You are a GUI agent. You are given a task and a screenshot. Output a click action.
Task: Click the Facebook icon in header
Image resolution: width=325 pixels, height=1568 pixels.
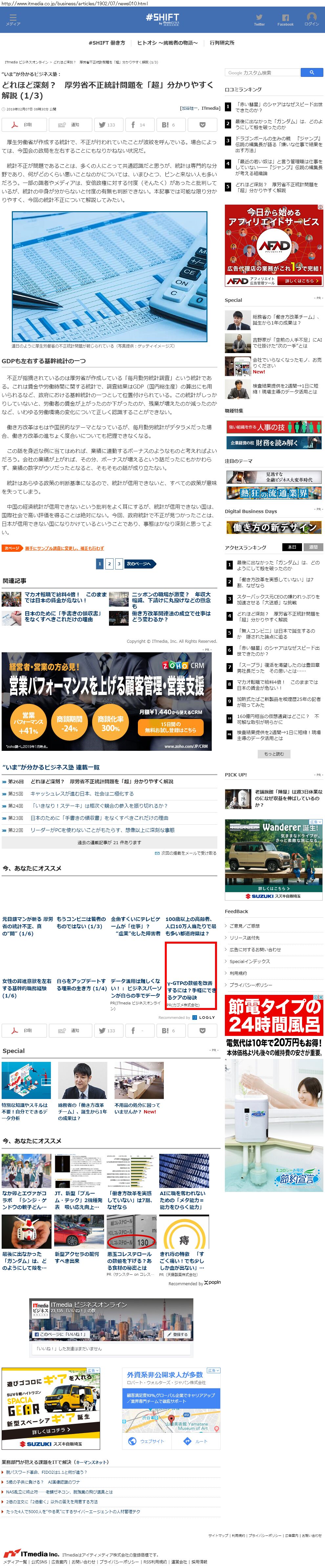point(285,19)
